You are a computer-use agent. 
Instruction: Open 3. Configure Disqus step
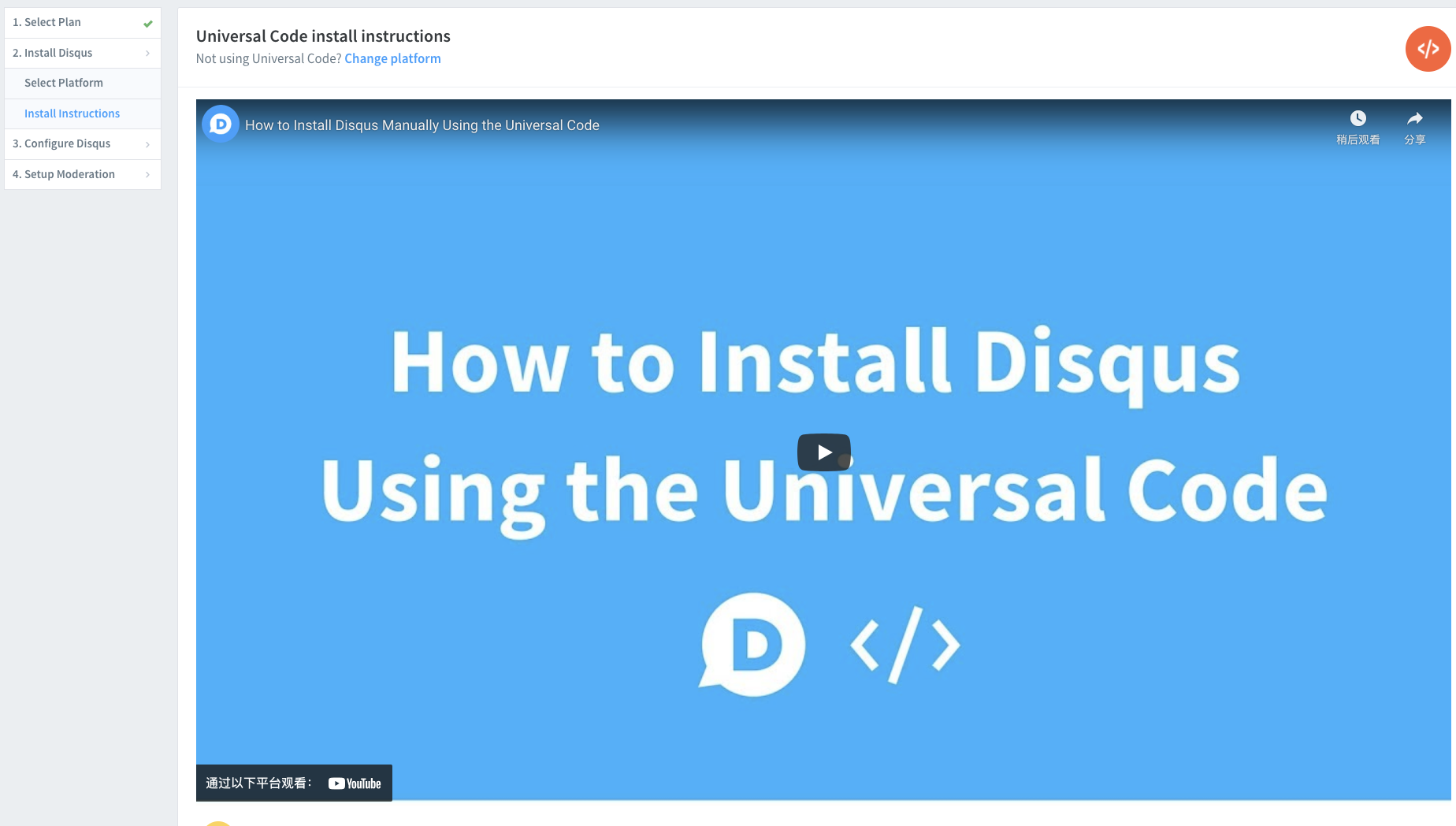coord(83,143)
